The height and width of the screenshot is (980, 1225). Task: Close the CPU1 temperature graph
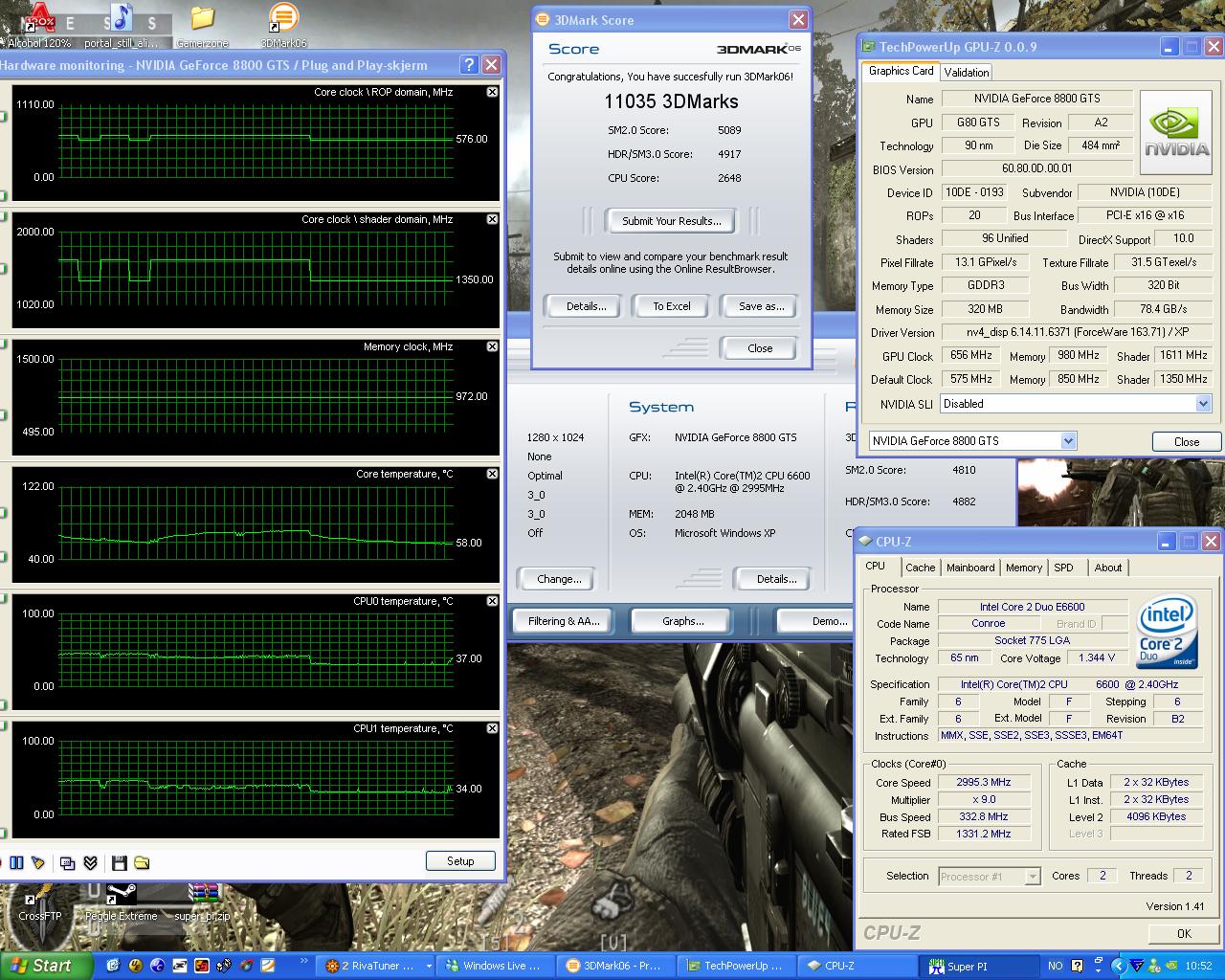(x=492, y=728)
